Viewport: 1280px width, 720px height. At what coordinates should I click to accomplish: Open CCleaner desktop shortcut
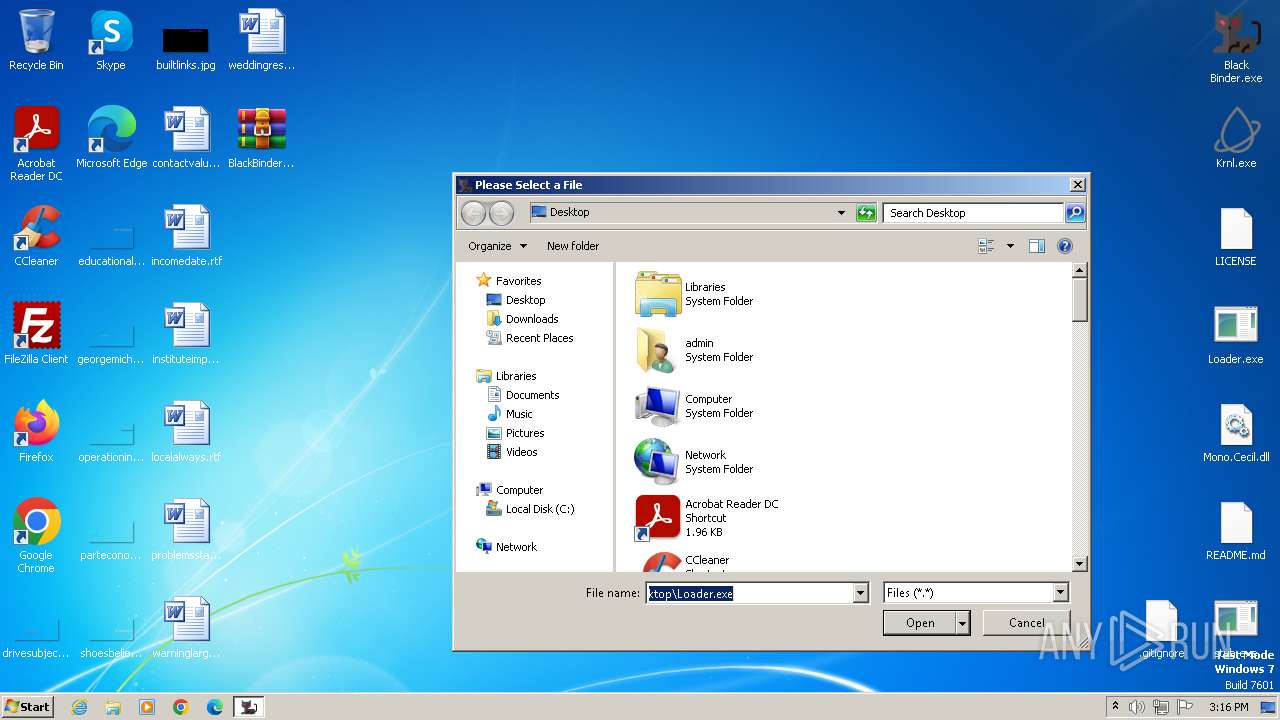[36, 236]
